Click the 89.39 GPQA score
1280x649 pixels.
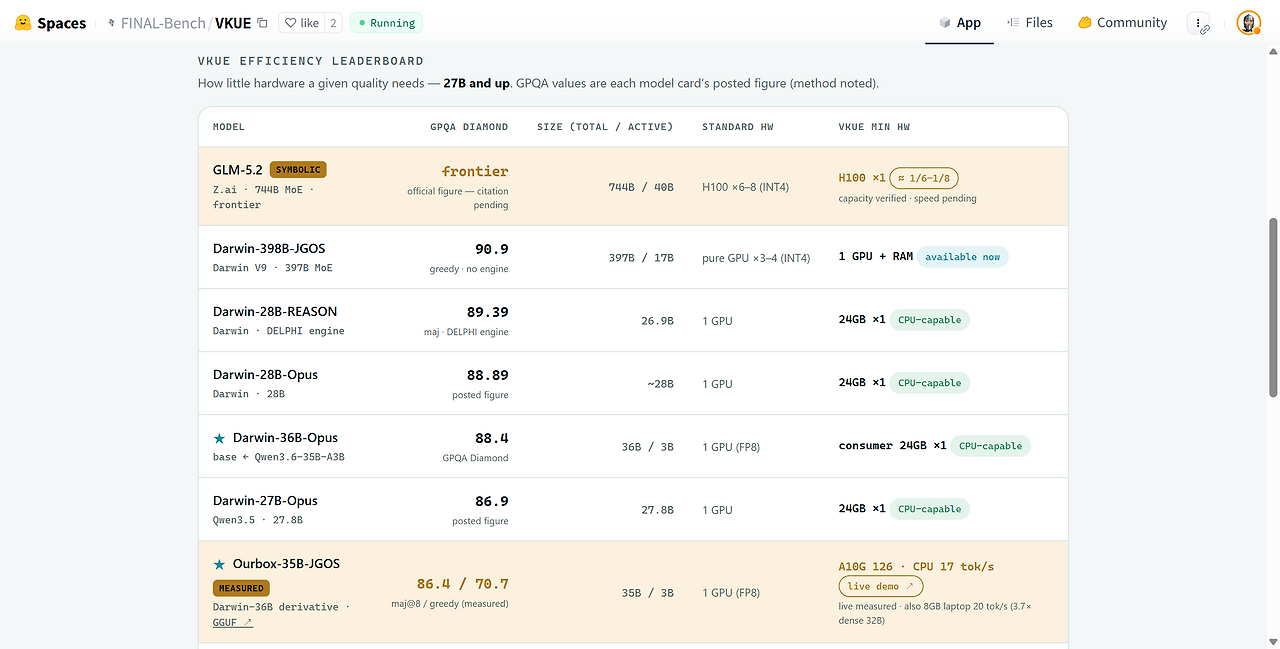[487, 311]
